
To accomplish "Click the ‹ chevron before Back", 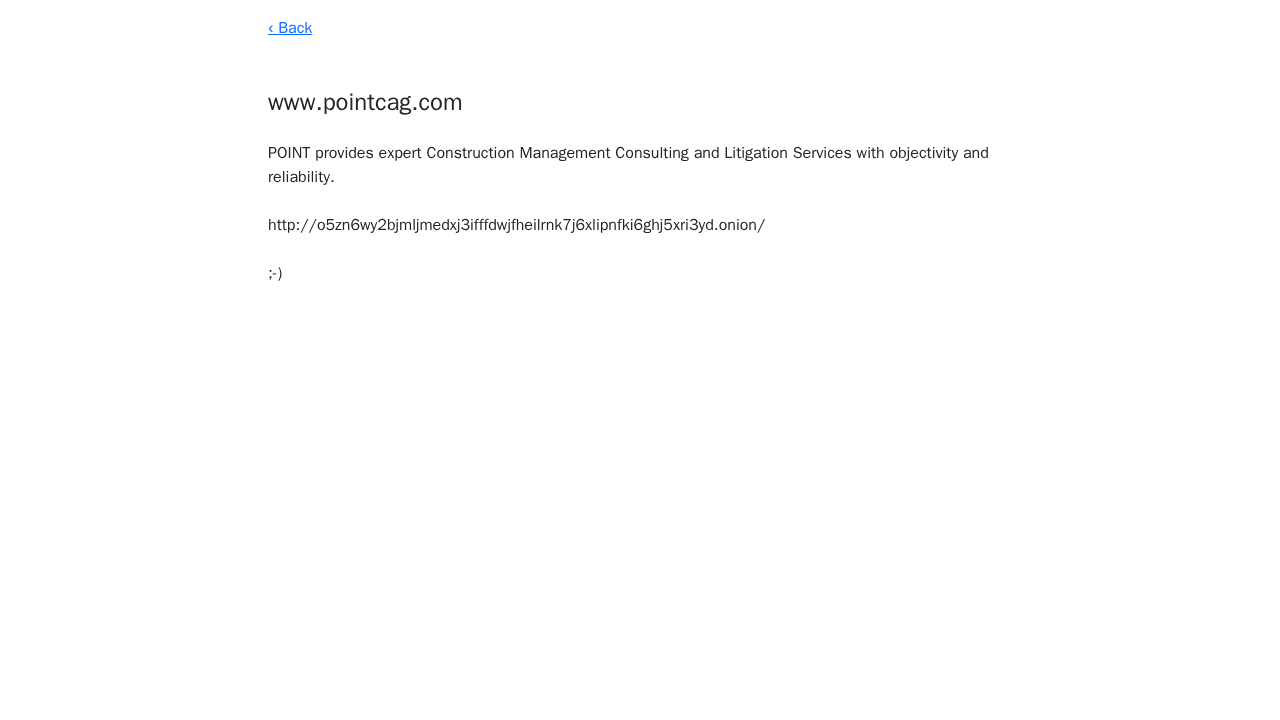I will (x=271, y=28).
